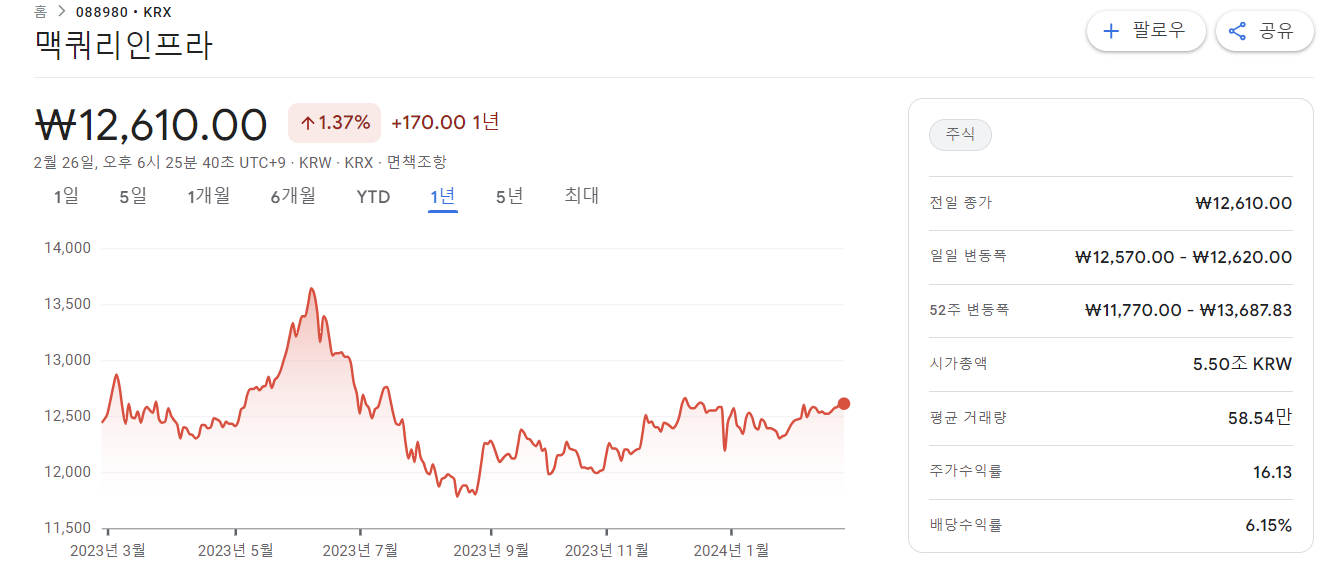Select the 5일 time range tab
This screenshot has width=1318, height=563.
(x=132, y=196)
